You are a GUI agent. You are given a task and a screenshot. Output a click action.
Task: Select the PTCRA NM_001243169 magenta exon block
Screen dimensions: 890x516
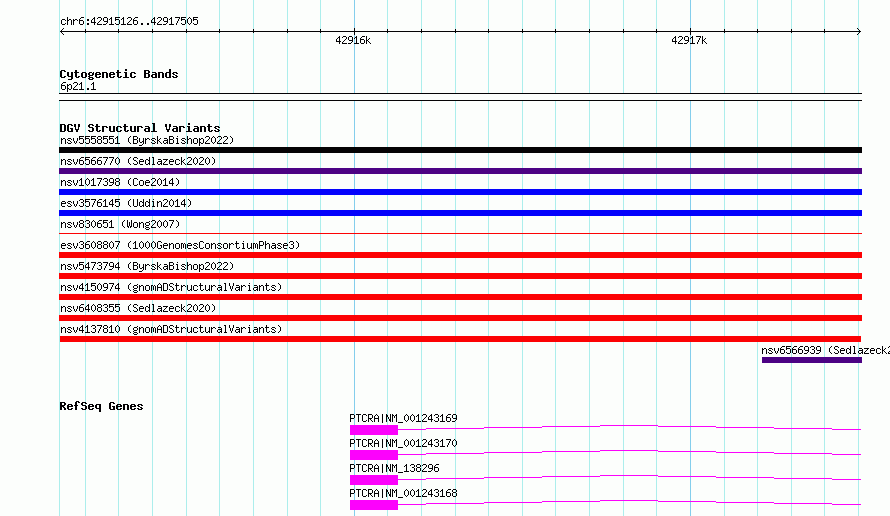(x=373, y=430)
